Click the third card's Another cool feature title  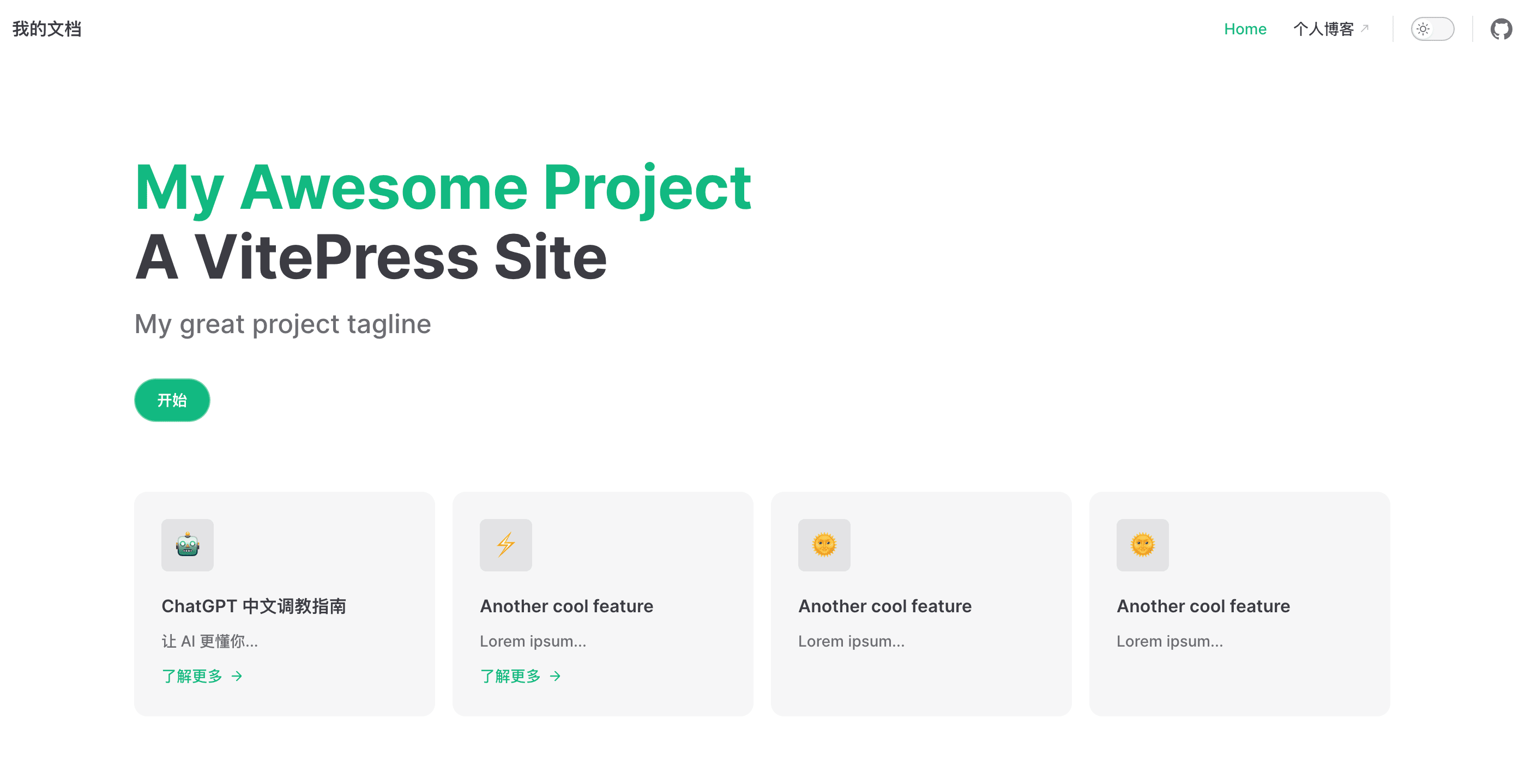point(884,606)
